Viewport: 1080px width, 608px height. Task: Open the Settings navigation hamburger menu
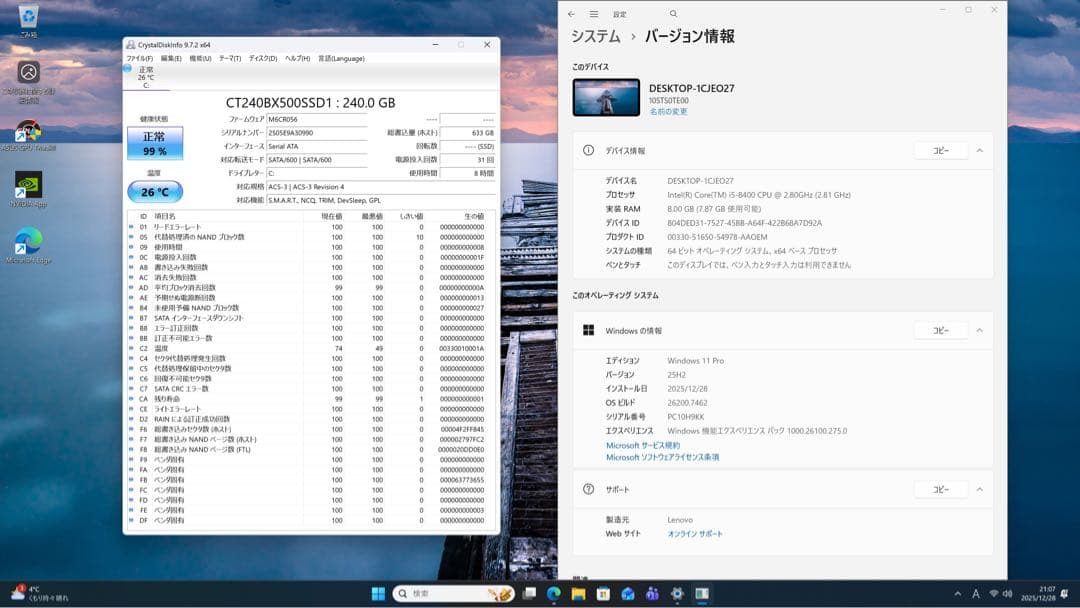(x=596, y=14)
